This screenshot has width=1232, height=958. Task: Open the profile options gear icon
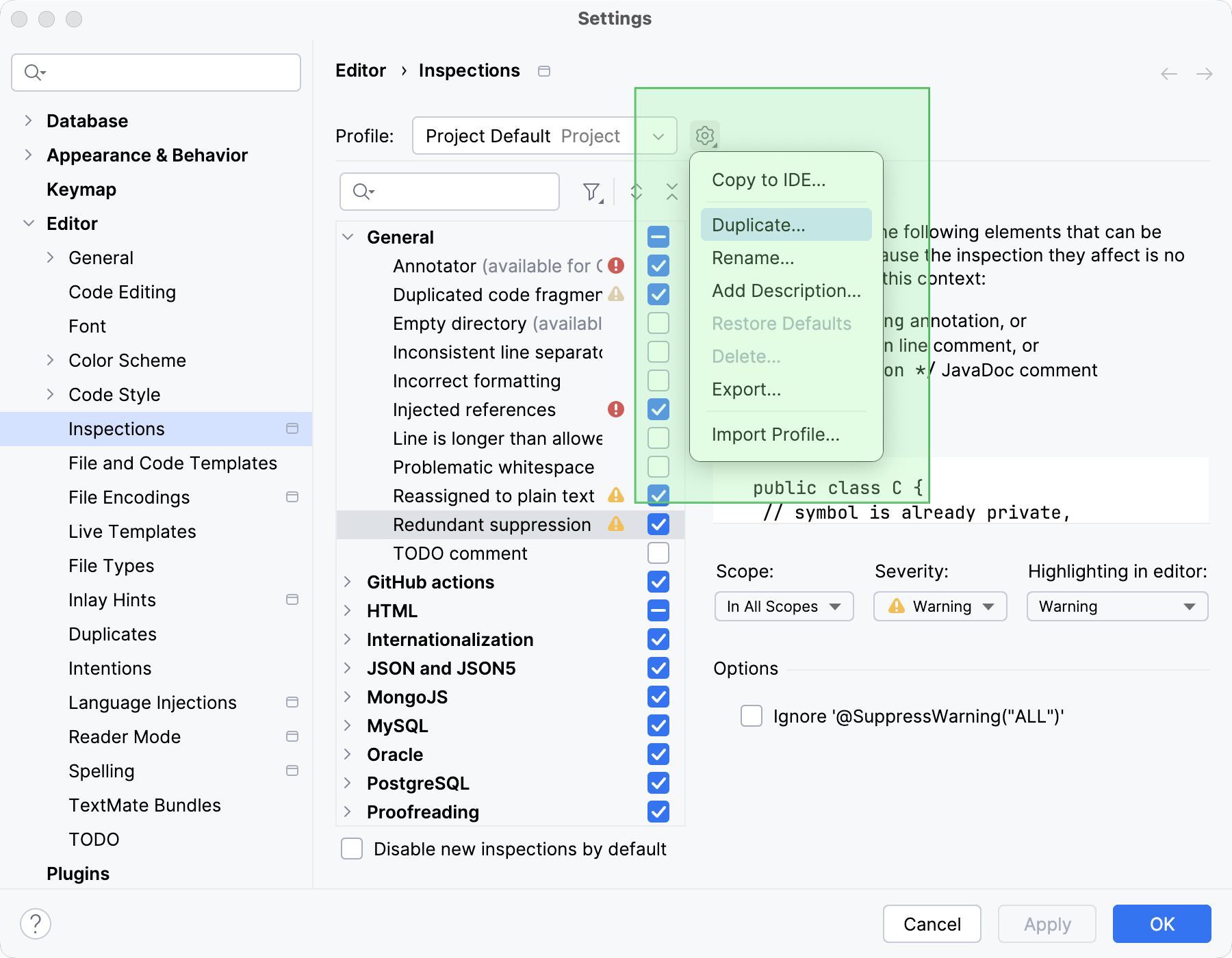pyautogui.click(x=705, y=135)
